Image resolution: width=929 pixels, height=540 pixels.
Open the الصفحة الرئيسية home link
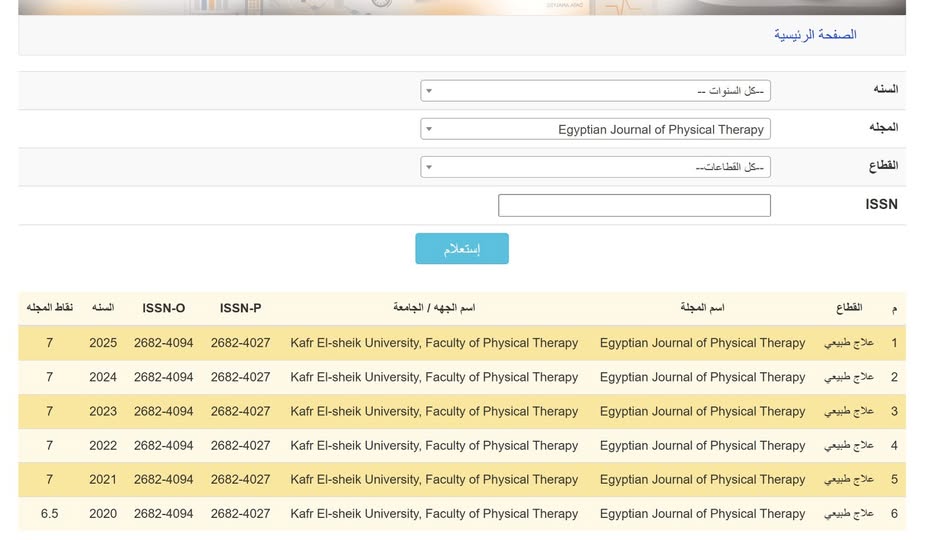814,35
